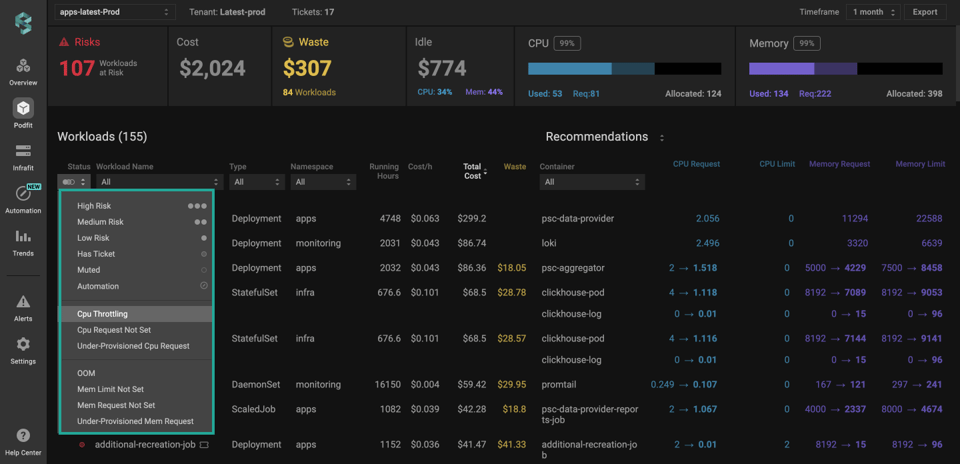The height and width of the screenshot is (464, 960).
Task: Open the Overview section icon
Action: pos(23,66)
